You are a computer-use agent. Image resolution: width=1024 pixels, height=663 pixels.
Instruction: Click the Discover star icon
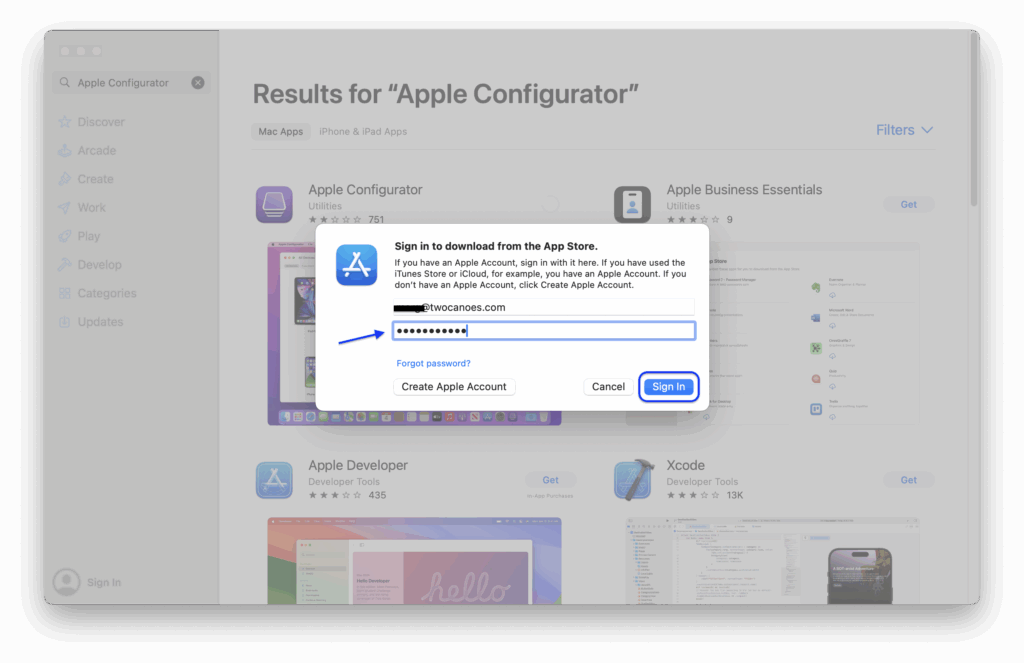65,122
